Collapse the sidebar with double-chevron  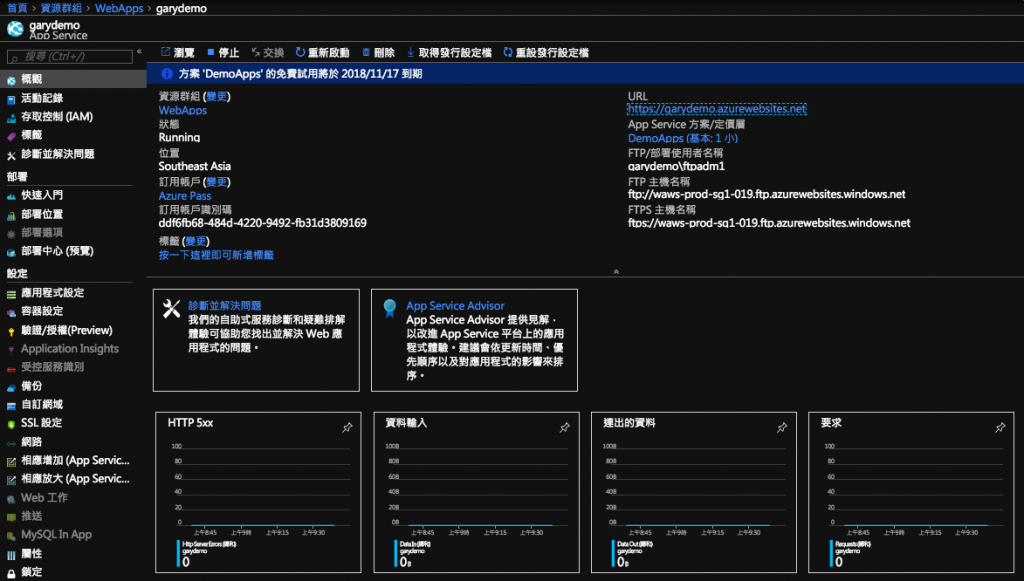[139, 52]
